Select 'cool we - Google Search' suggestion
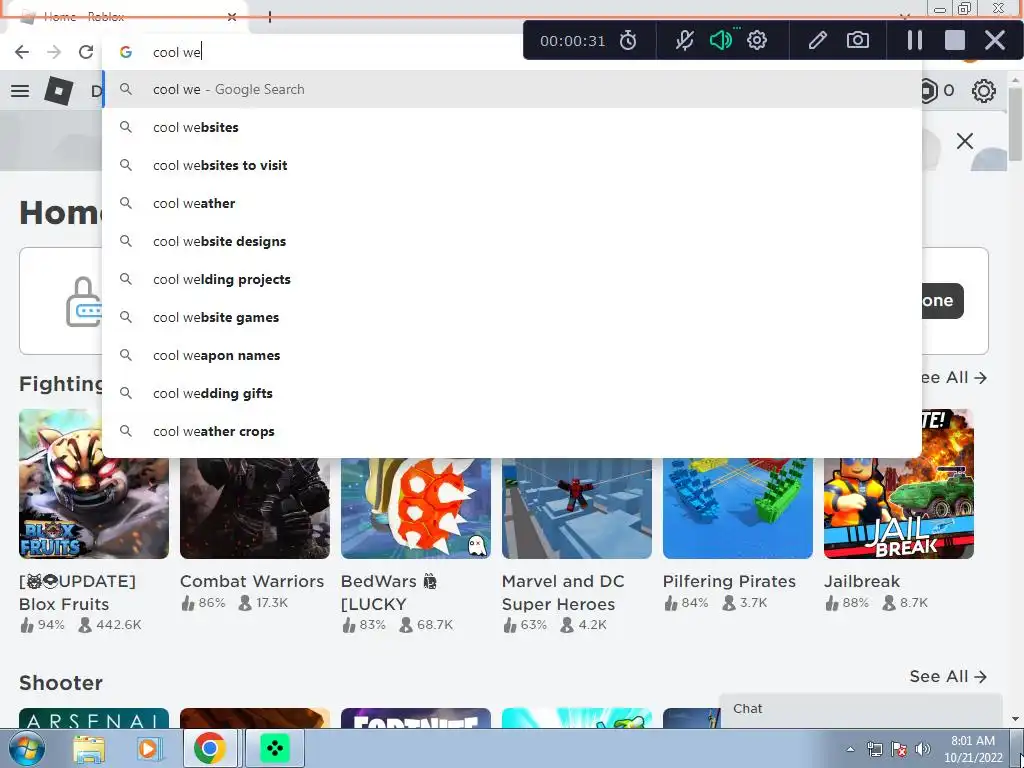The height and width of the screenshot is (768, 1024). [x=512, y=89]
